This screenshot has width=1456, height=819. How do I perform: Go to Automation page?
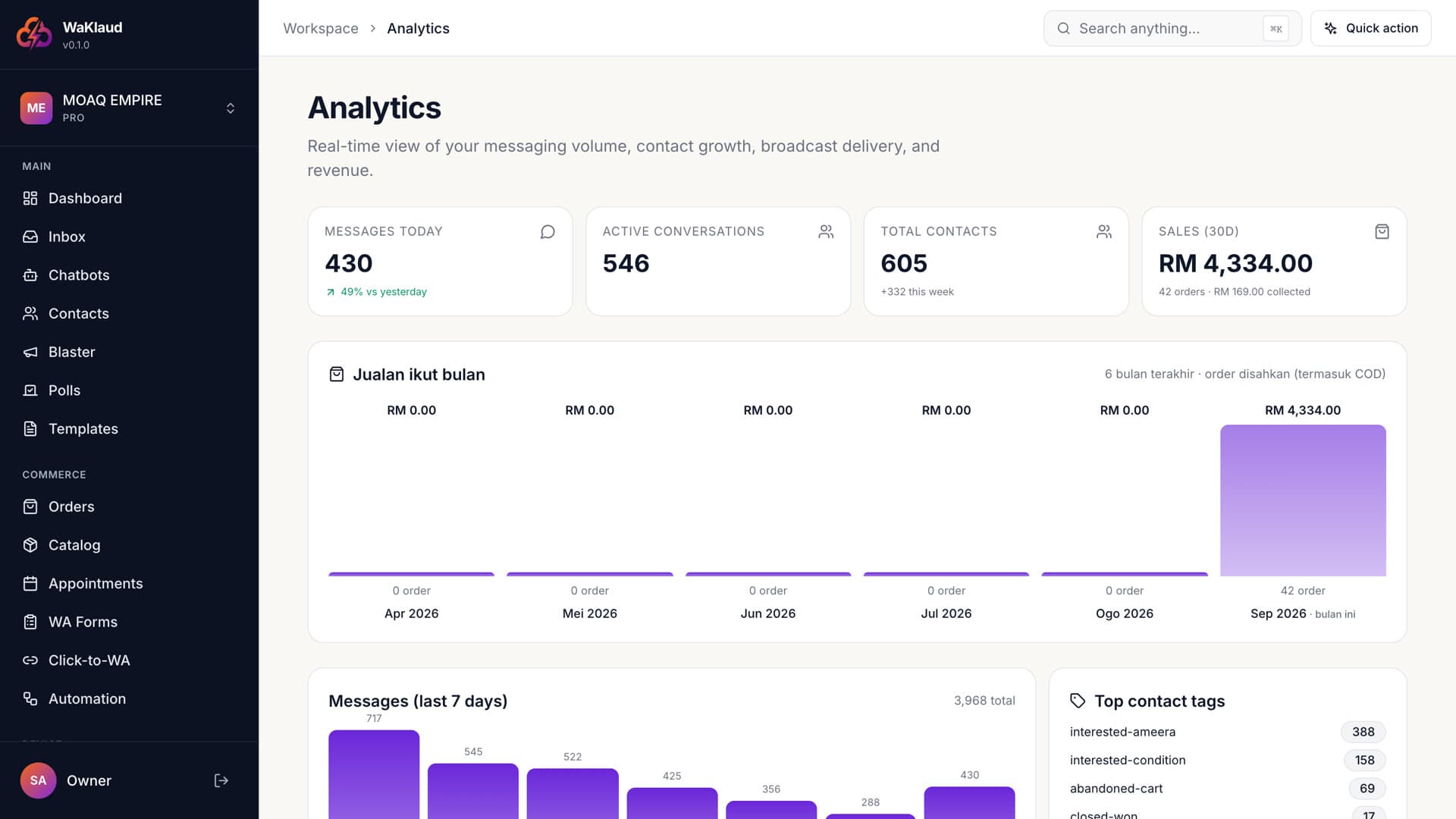coord(129,699)
